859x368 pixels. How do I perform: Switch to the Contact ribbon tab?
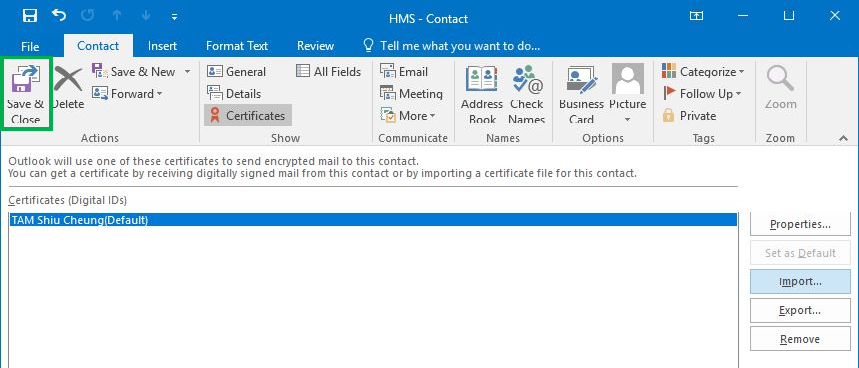tap(98, 46)
